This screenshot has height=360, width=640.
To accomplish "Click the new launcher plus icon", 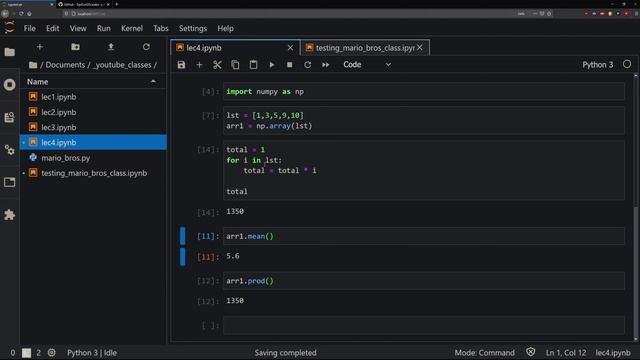I will point(40,47).
